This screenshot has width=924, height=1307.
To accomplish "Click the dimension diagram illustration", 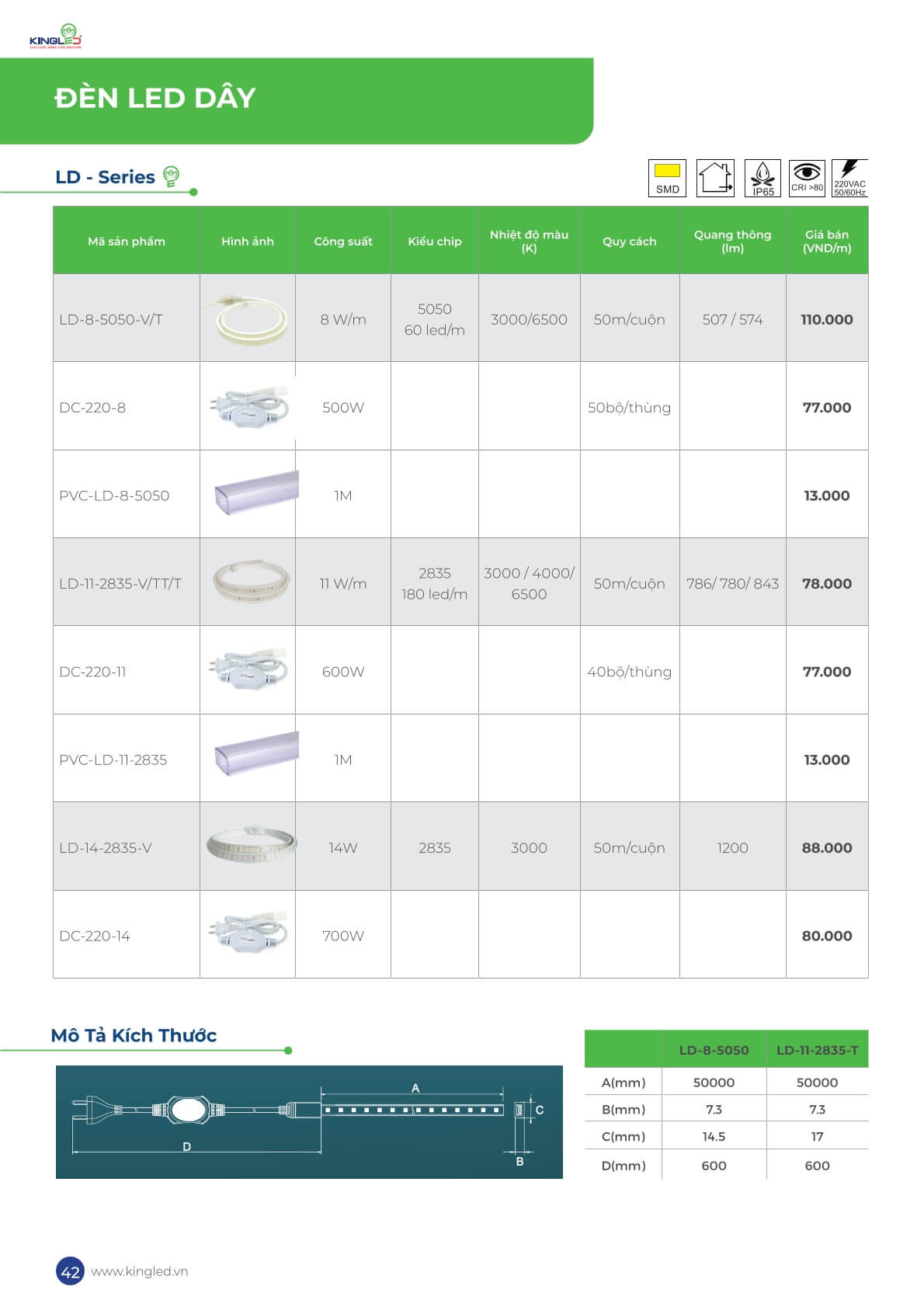I will 309,1121.
